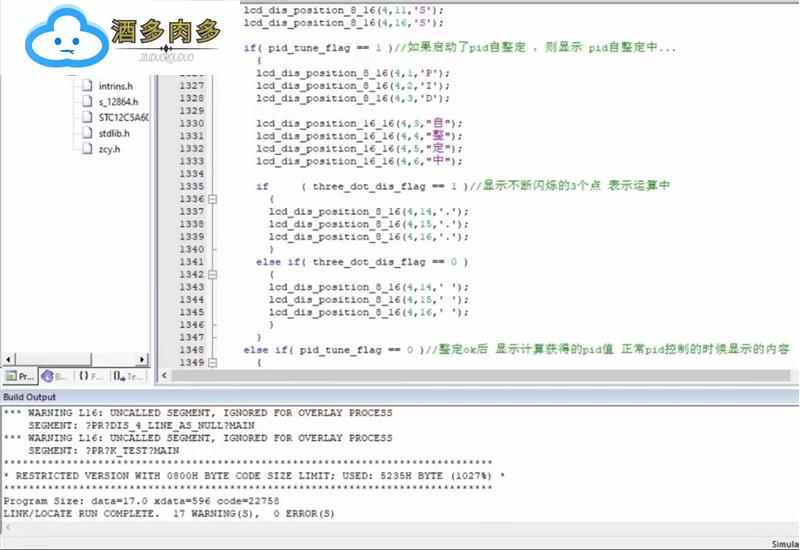Click the lcd_dis_position_8_16(4,2,'I') line

pyautogui.click(x=353, y=85)
